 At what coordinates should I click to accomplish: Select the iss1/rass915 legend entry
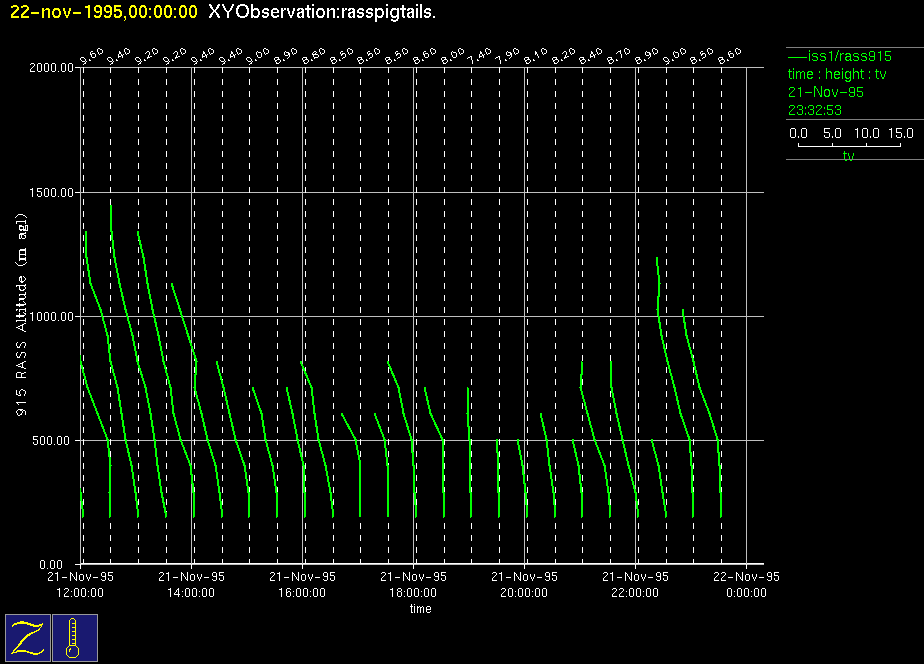pyautogui.click(x=838, y=56)
